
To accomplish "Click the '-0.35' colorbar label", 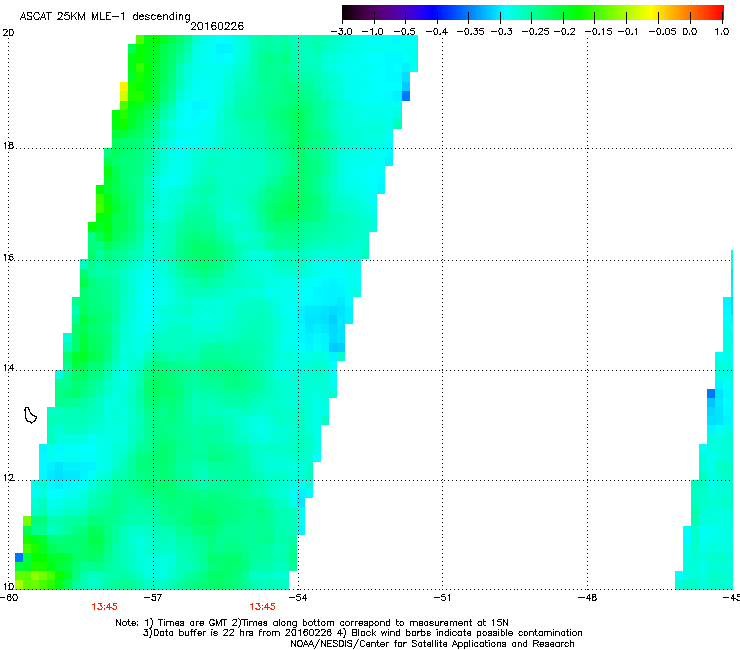I will tap(471, 32).
